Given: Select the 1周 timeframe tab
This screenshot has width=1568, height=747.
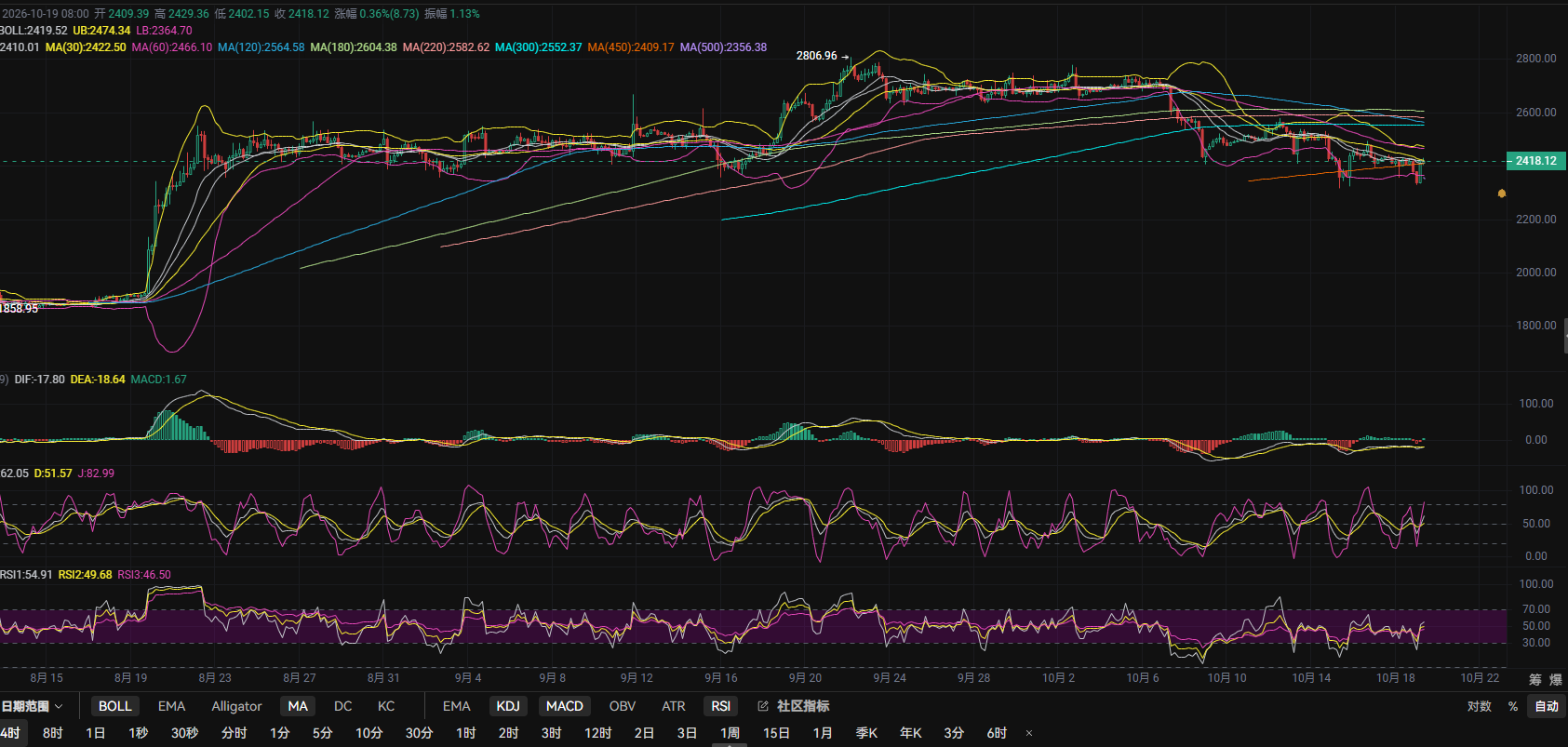Looking at the screenshot, I should pos(730,733).
